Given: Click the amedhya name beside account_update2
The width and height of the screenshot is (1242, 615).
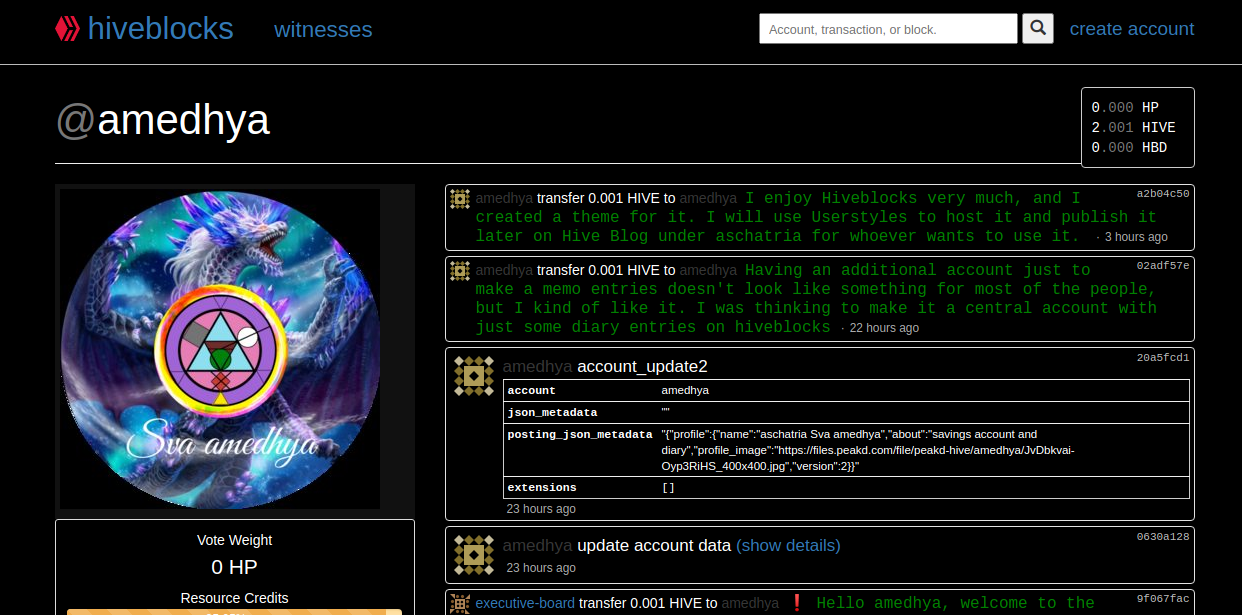Looking at the screenshot, I should coord(537,367).
